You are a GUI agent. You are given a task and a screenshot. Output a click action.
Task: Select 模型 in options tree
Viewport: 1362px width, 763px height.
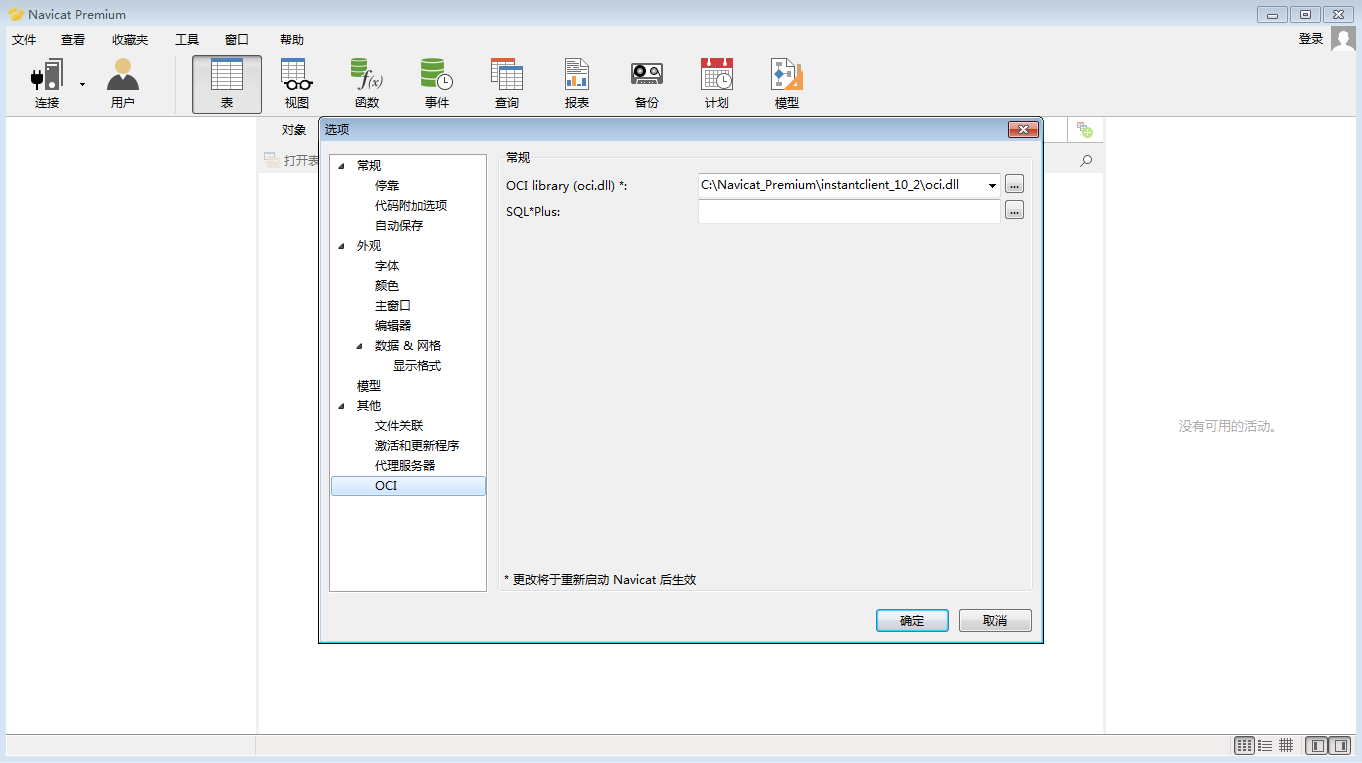point(369,385)
